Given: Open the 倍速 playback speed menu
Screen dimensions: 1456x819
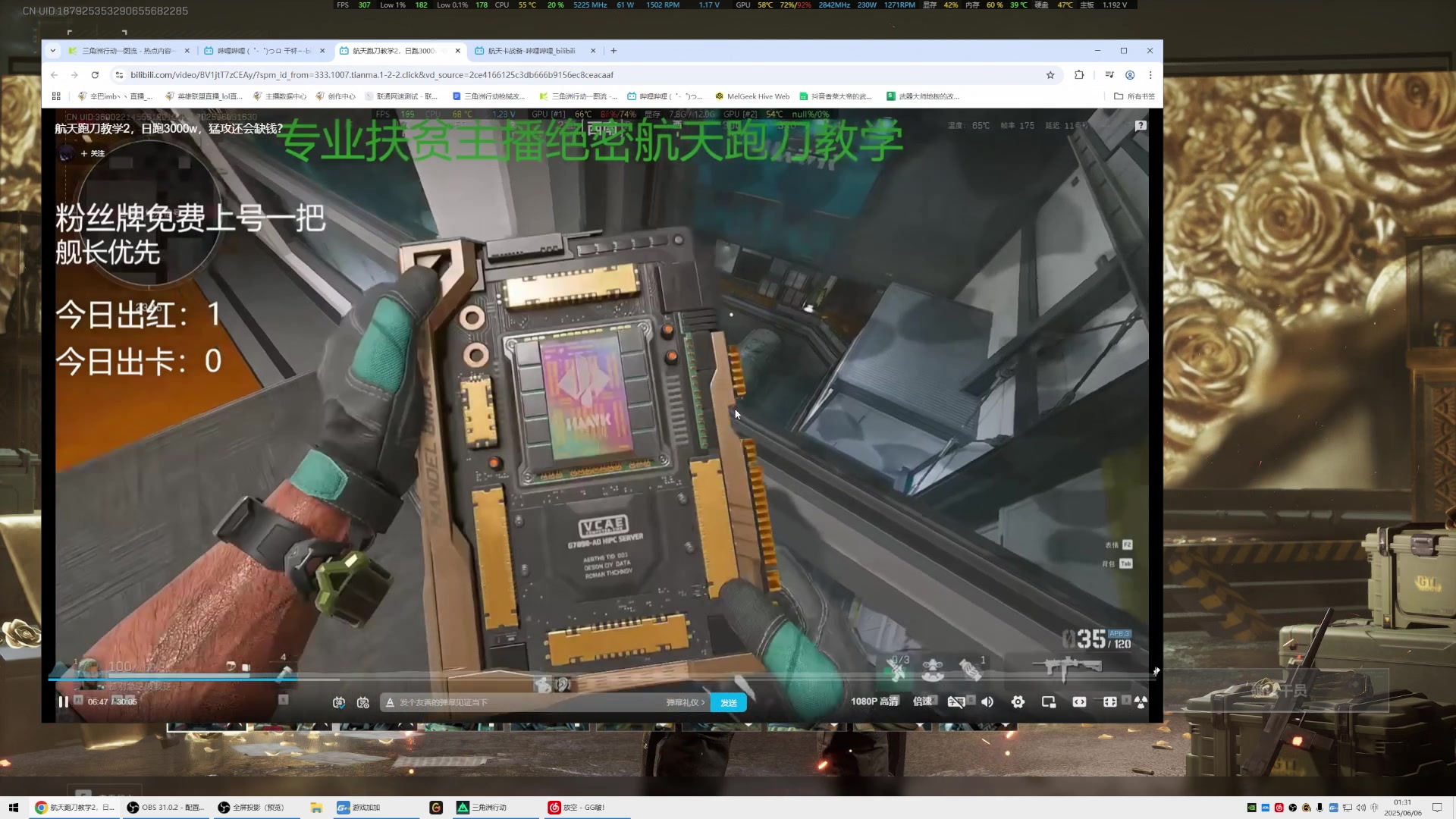Looking at the screenshot, I should pos(922,701).
